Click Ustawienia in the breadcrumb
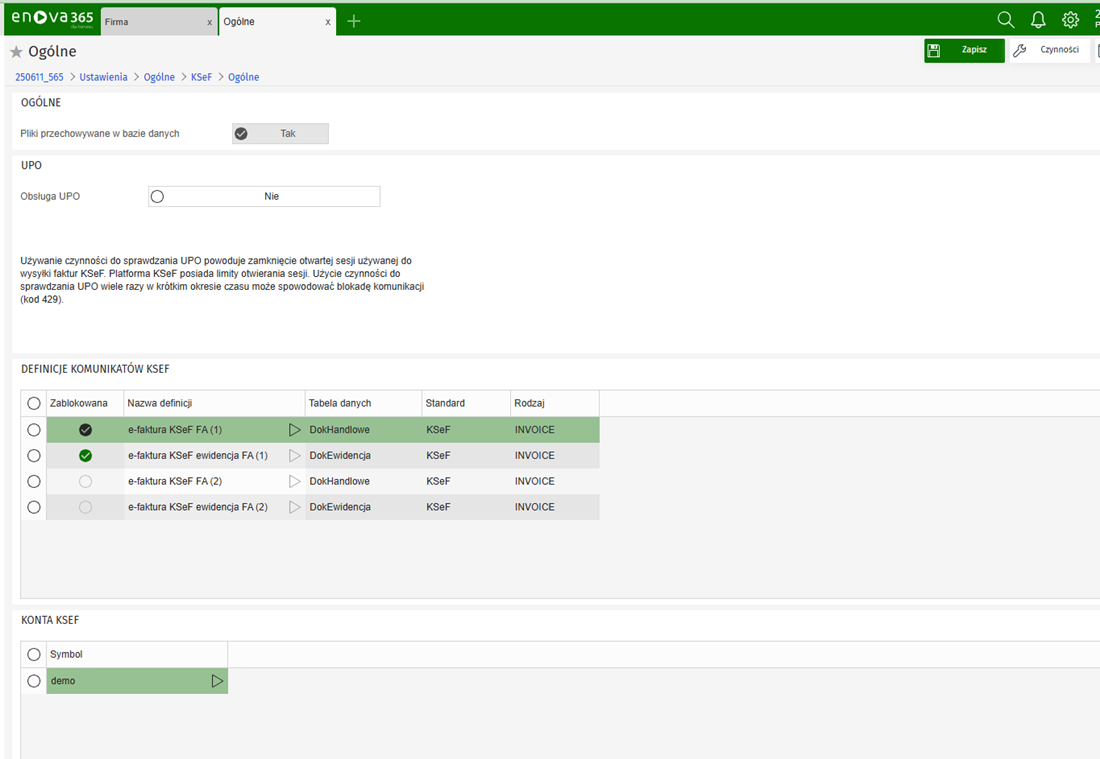This screenshot has height=759, width=1100. pos(104,77)
